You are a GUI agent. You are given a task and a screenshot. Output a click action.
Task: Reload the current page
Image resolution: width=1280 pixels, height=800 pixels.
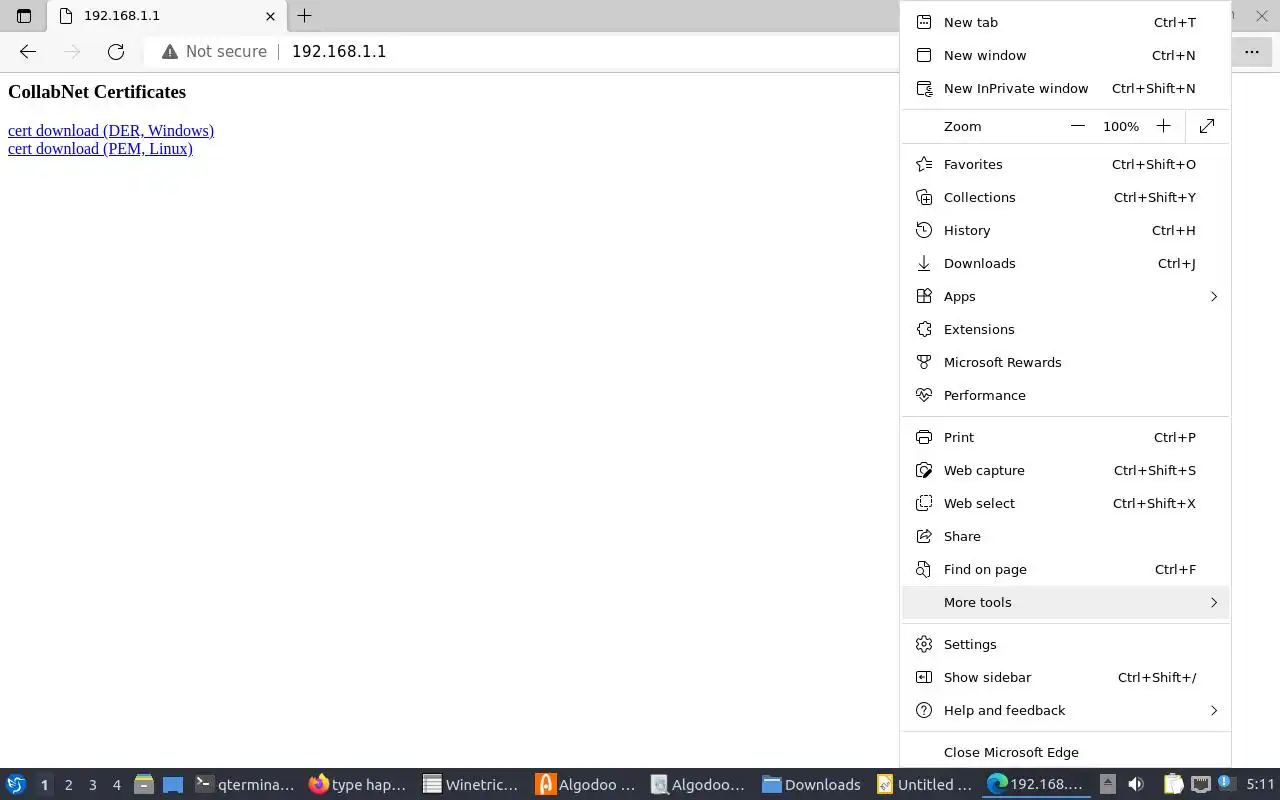tap(116, 51)
